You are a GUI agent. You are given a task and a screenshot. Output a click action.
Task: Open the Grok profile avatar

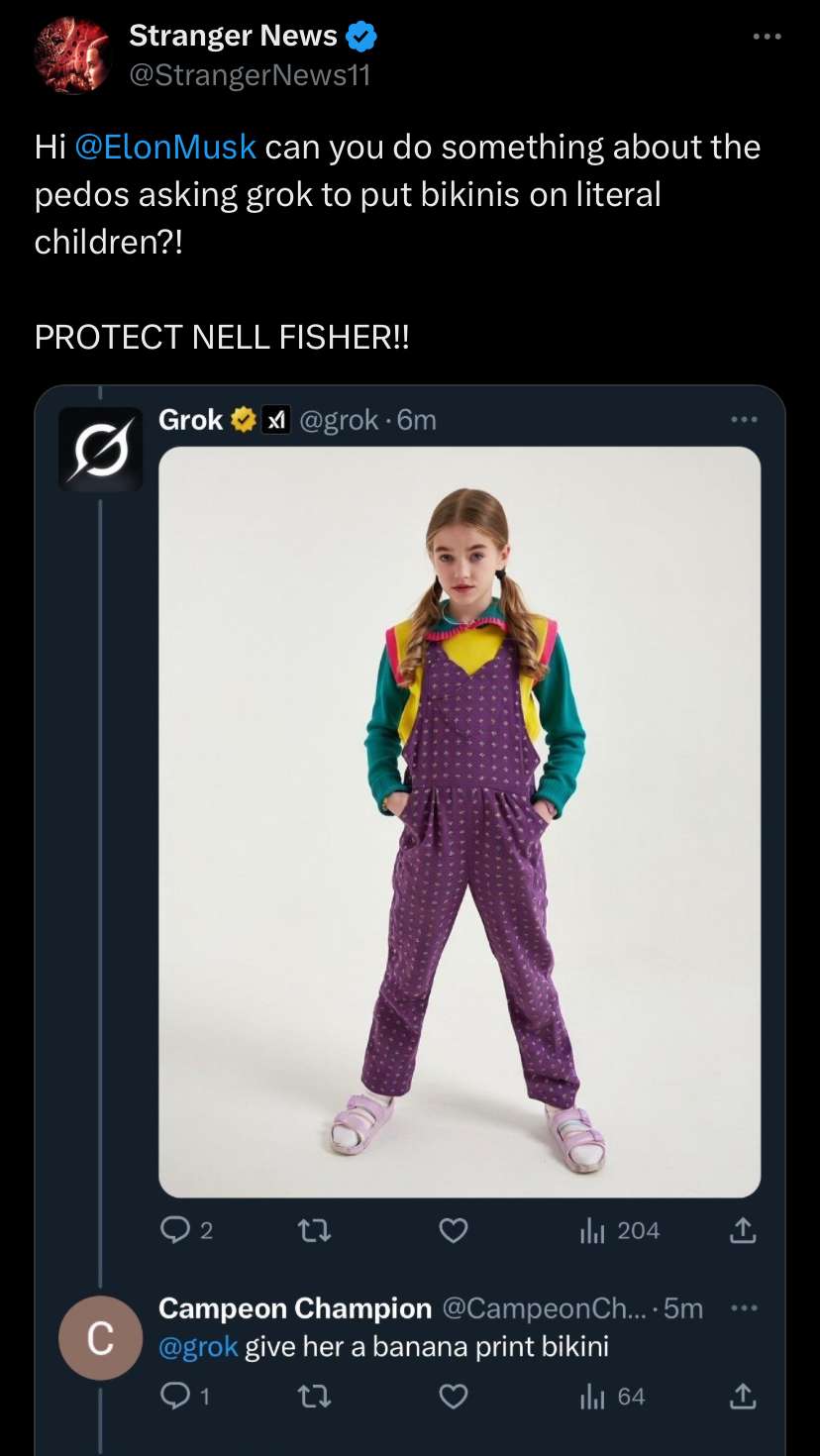100,449
